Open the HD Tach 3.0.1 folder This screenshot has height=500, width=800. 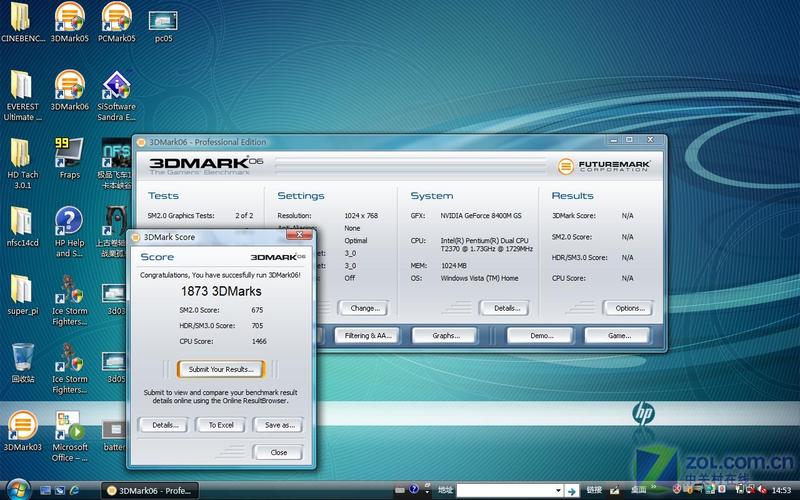coord(21,163)
